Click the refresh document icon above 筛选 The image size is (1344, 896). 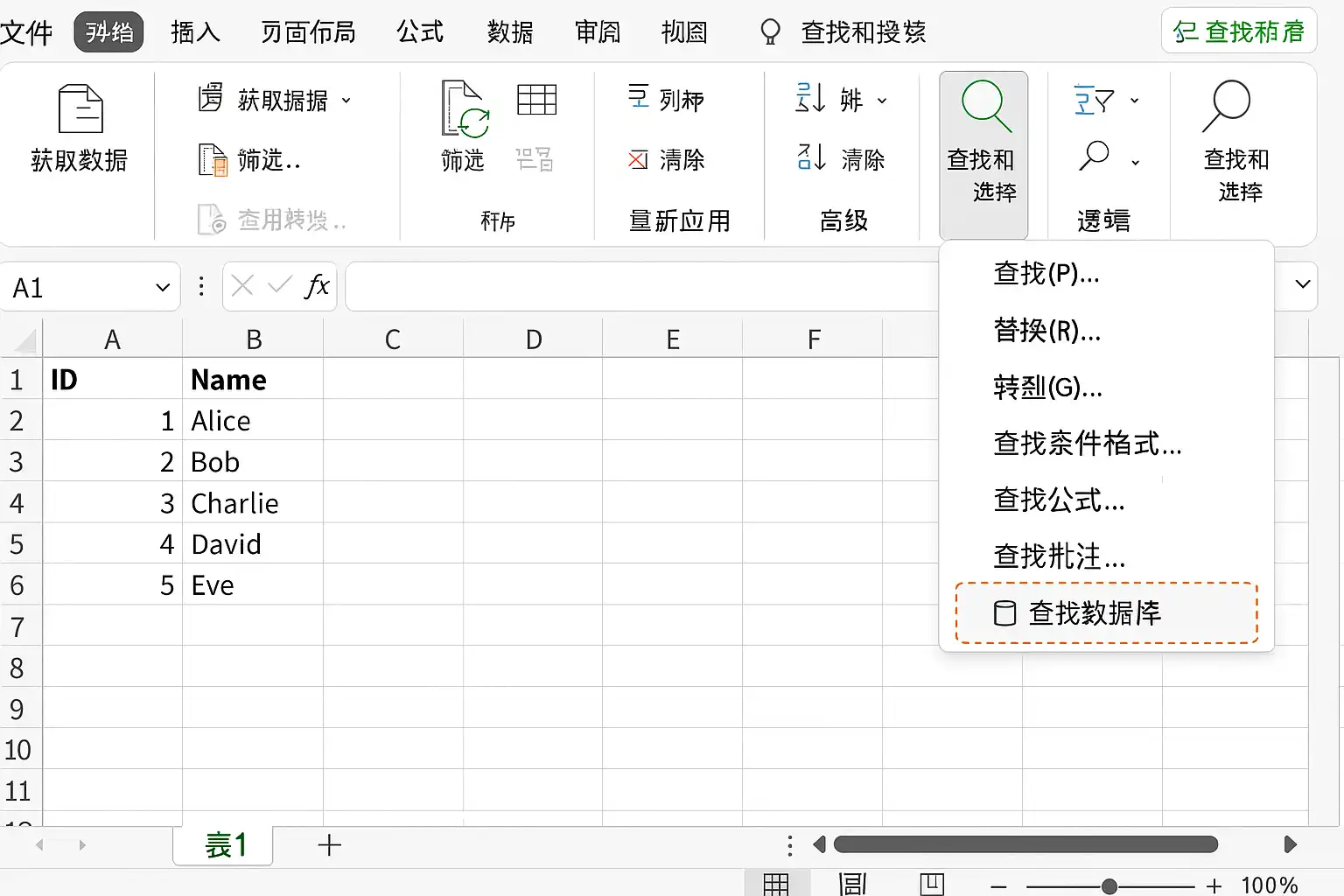click(x=465, y=109)
